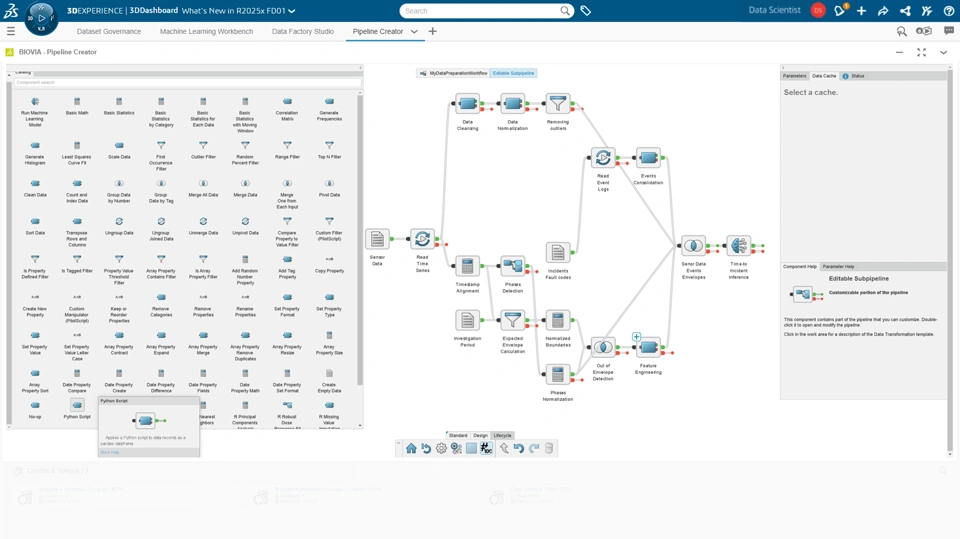
Task: Select the Basic Math catalog component
Action: pyautogui.click(x=77, y=106)
